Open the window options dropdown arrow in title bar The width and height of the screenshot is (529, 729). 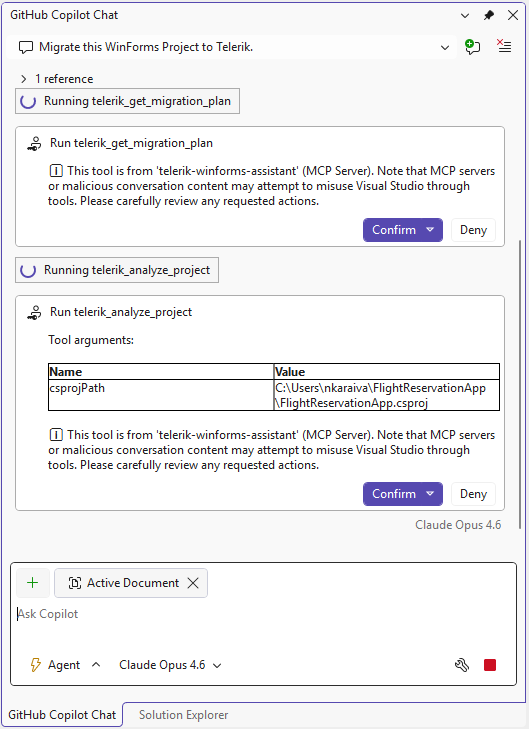coord(464,15)
